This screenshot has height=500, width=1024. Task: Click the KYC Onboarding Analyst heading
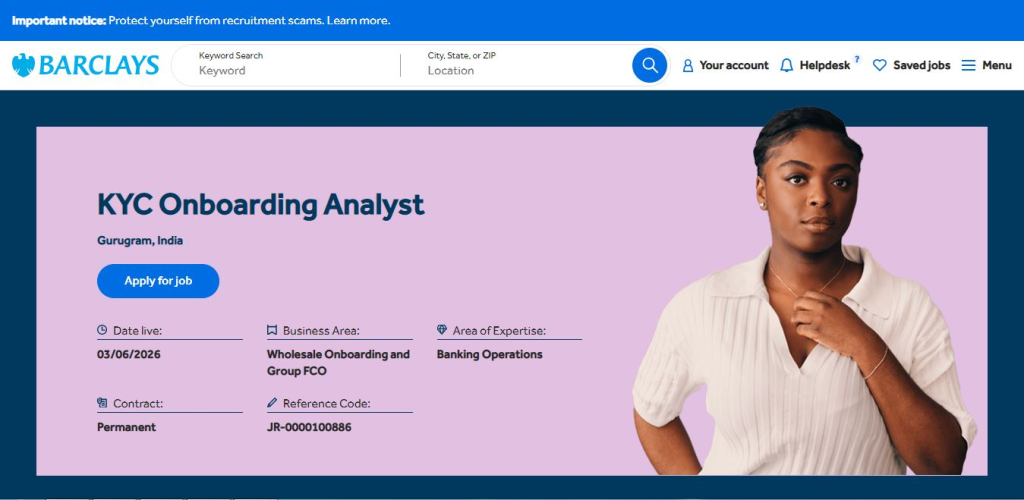[x=261, y=205]
